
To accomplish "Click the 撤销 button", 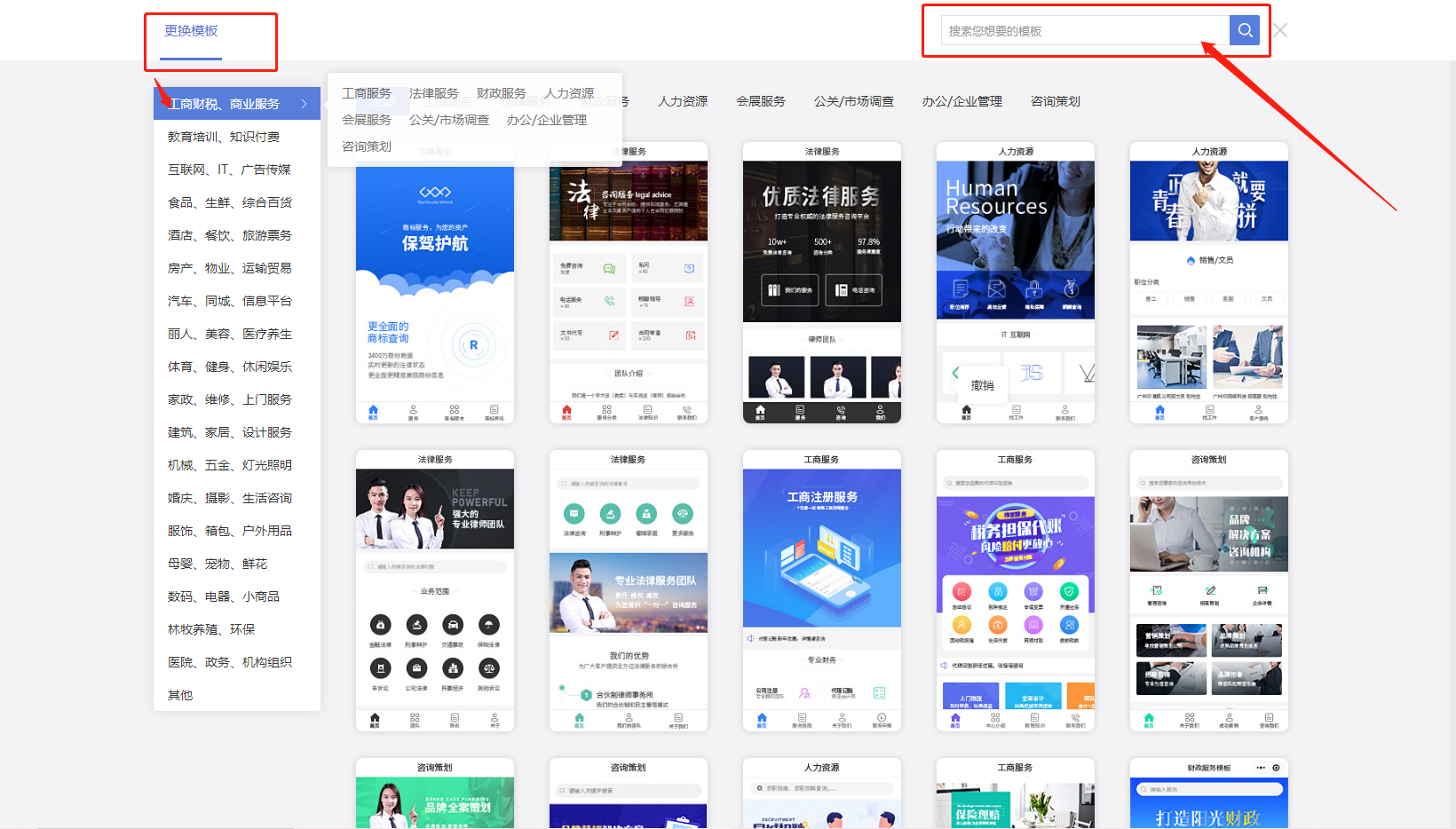I will pyautogui.click(x=983, y=385).
